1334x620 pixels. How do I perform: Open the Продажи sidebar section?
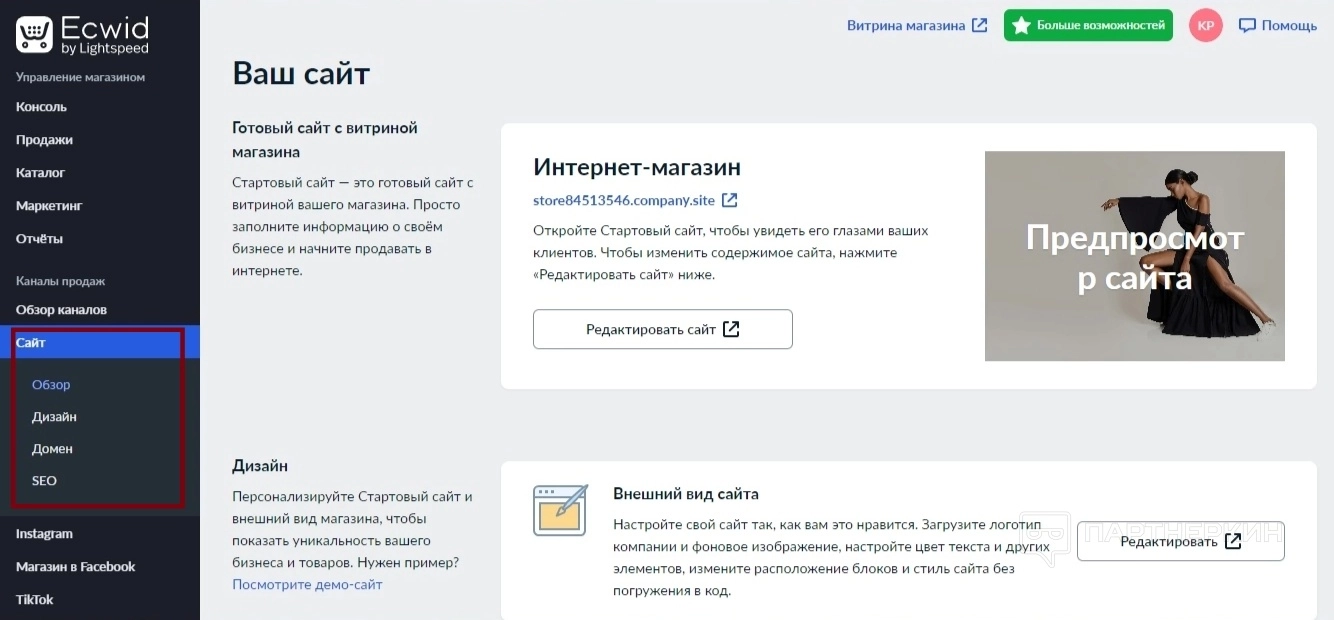pyautogui.click(x=44, y=140)
